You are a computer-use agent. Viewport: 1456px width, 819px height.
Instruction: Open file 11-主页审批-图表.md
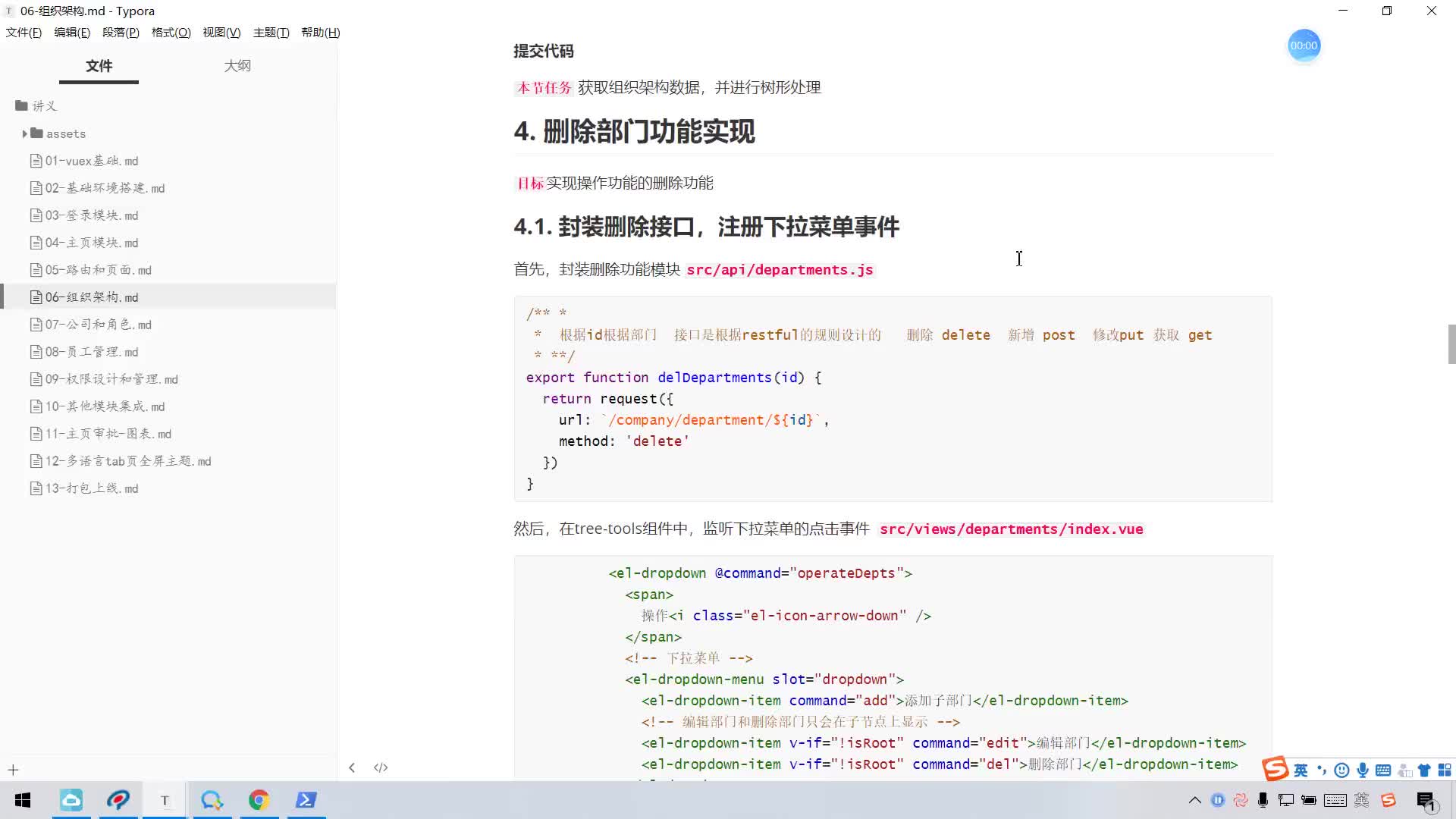pos(101,434)
